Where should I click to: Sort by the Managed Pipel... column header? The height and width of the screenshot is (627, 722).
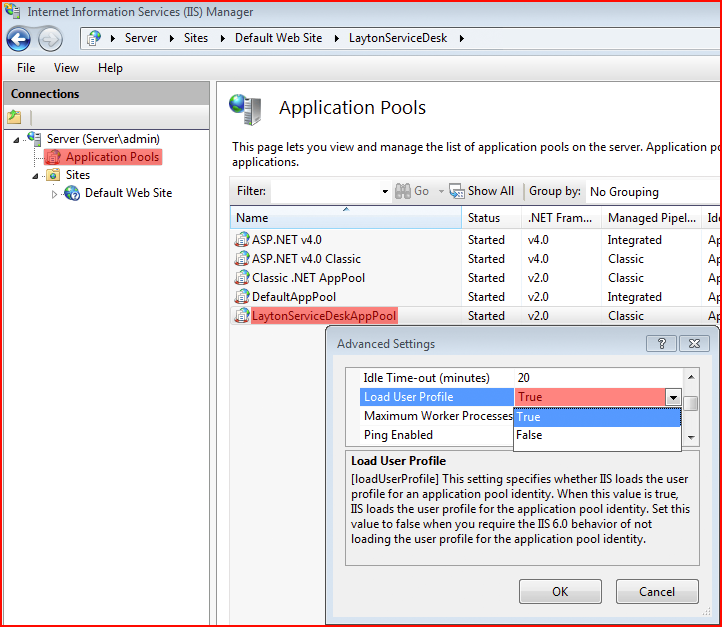(x=652, y=217)
